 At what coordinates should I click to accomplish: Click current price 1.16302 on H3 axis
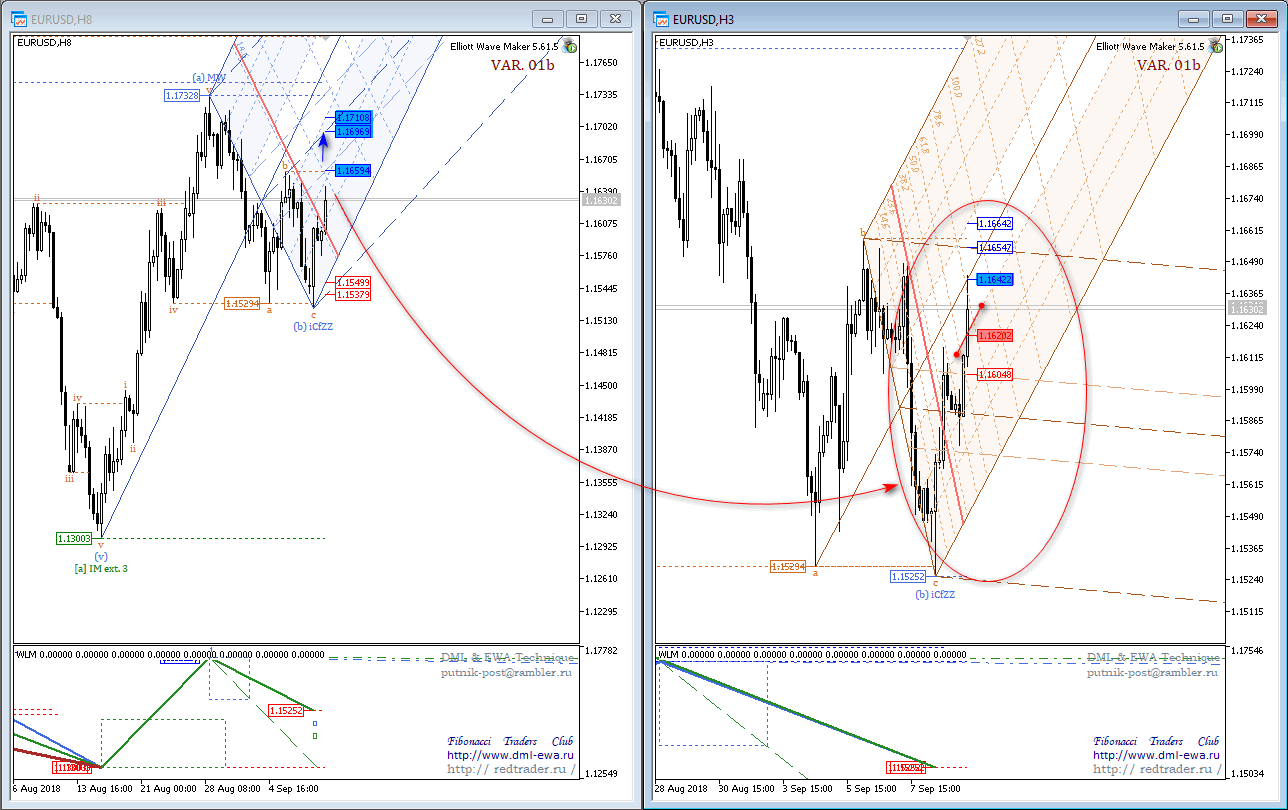(1248, 309)
